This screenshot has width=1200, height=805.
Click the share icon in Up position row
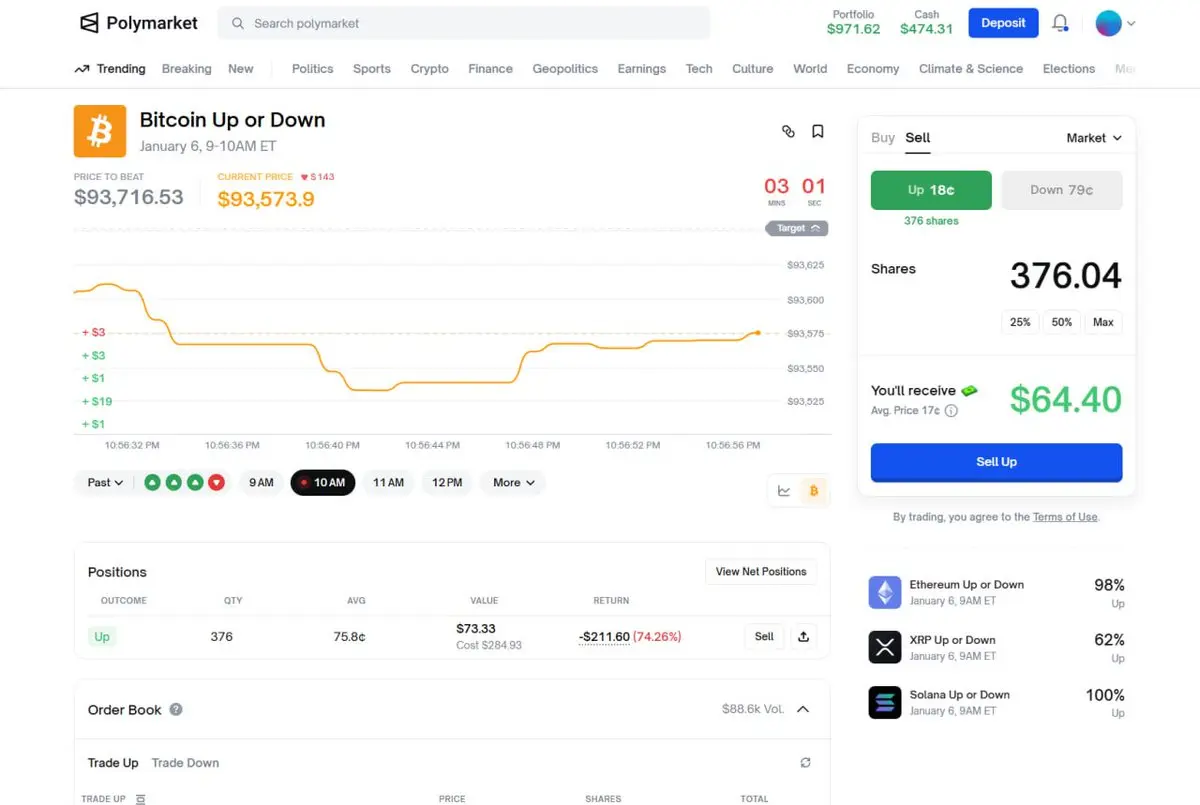803,636
